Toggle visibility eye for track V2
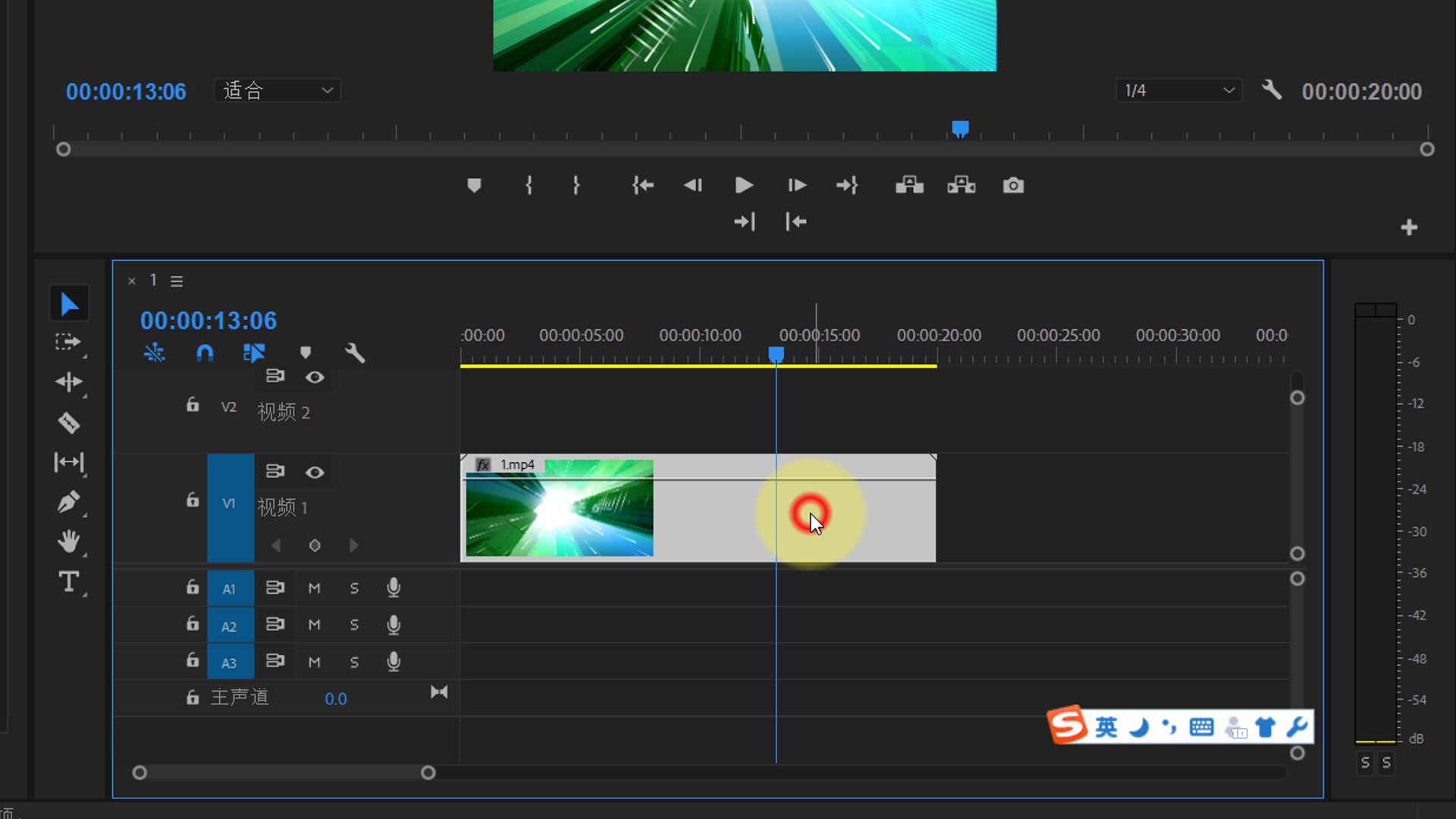The height and width of the screenshot is (819, 1456). (x=315, y=377)
